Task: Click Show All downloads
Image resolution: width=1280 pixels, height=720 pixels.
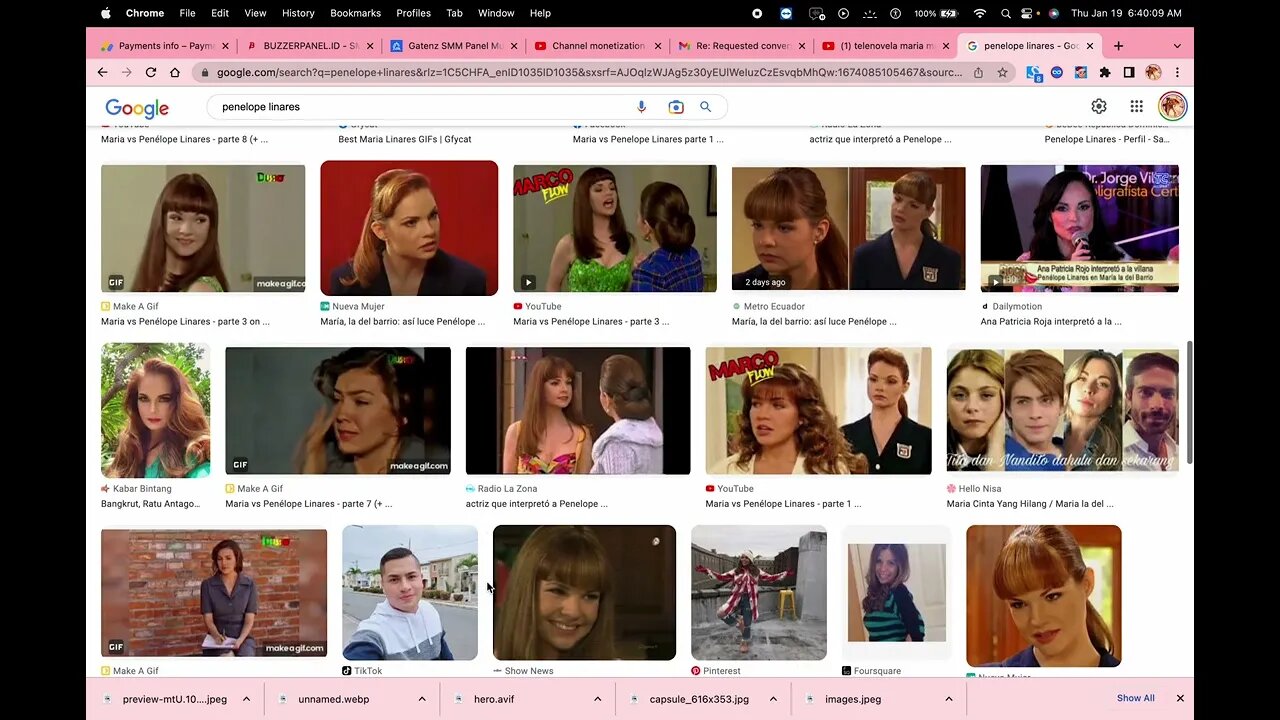Action: (x=1135, y=698)
